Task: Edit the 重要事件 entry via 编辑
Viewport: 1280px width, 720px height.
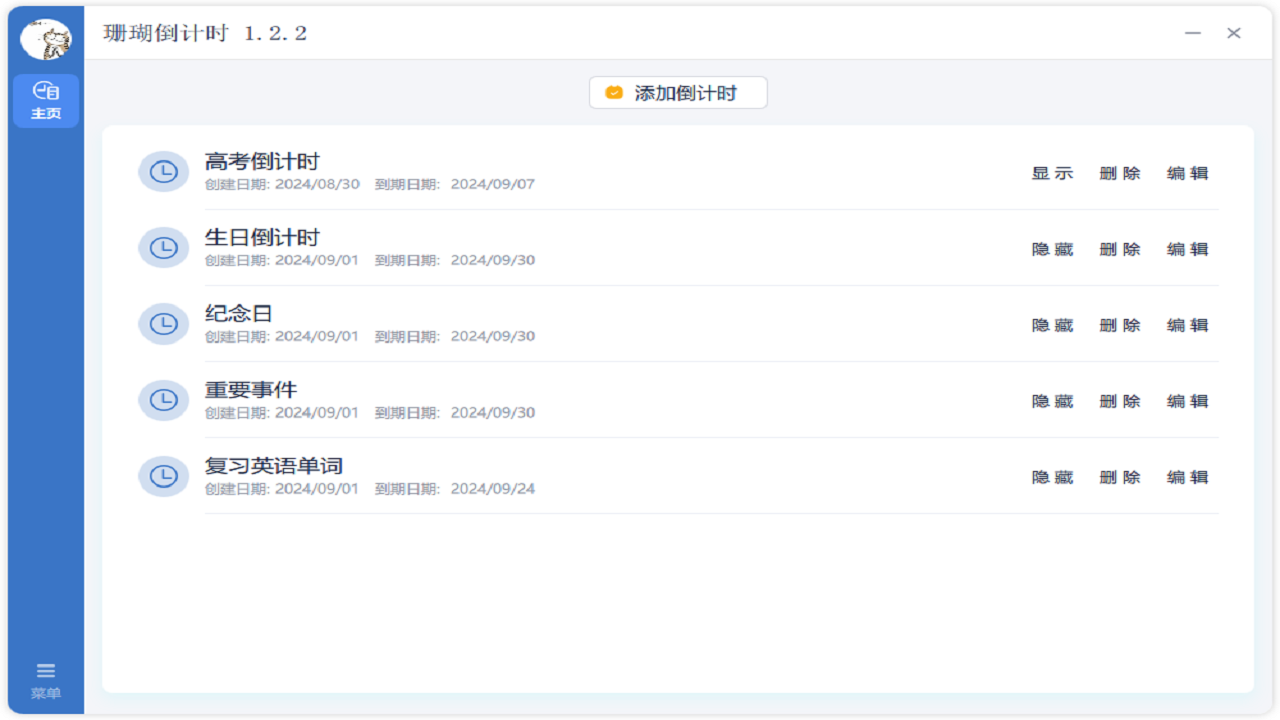Action: [x=1186, y=401]
